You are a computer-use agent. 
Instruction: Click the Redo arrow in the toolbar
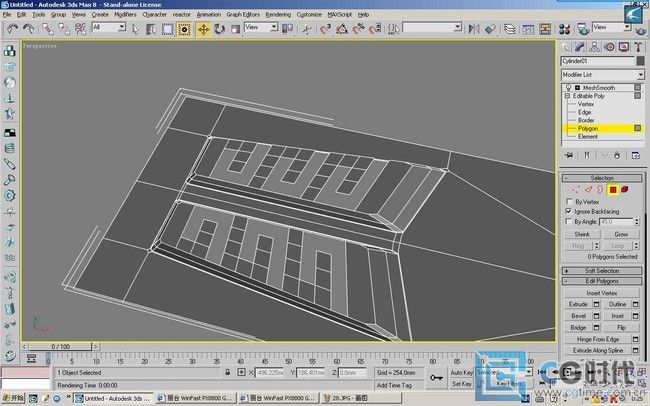(x=28, y=29)
